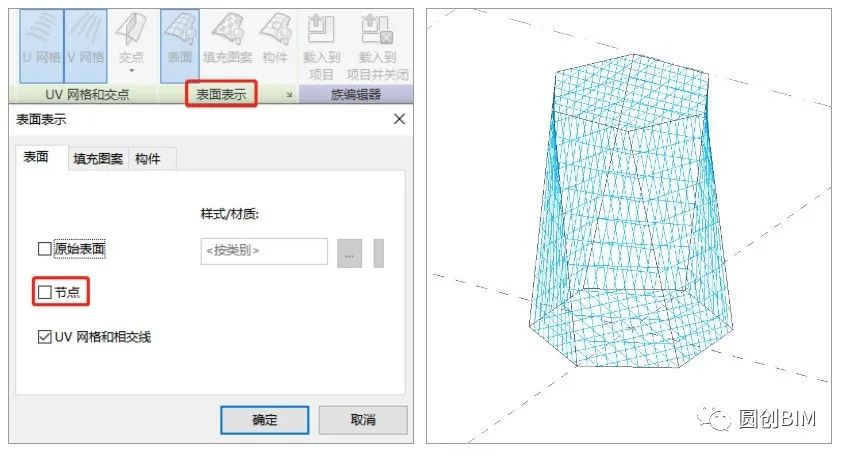
Task: Toggle the V 网格 ribbon tool
Action: (x=86, y=46)
